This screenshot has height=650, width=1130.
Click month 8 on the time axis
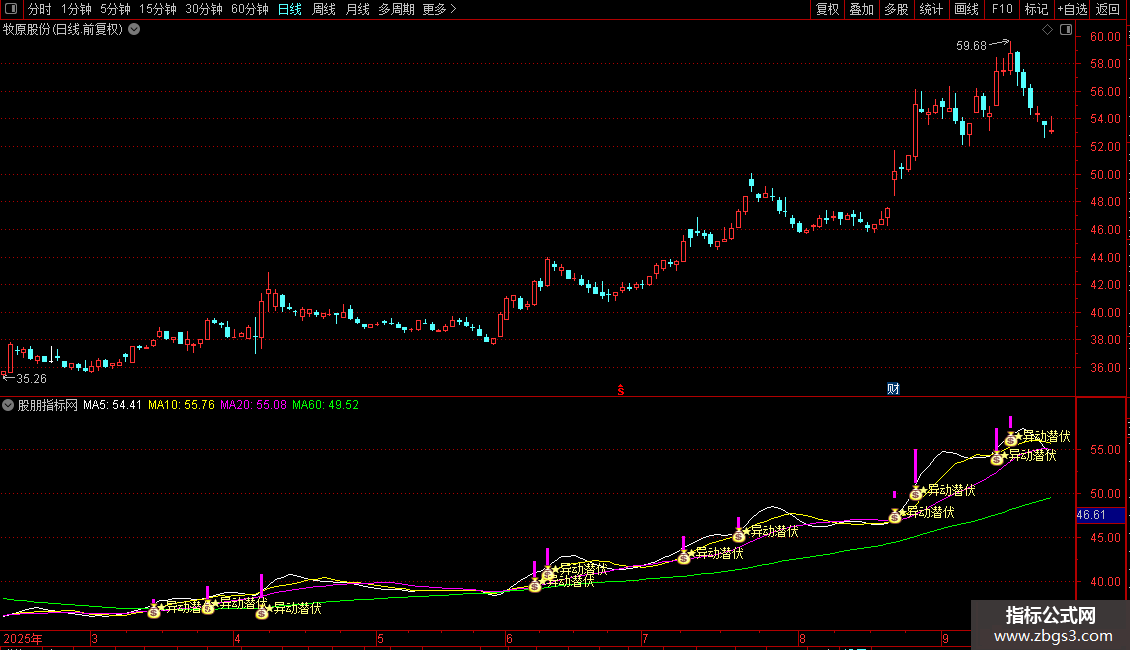point(802,638)
